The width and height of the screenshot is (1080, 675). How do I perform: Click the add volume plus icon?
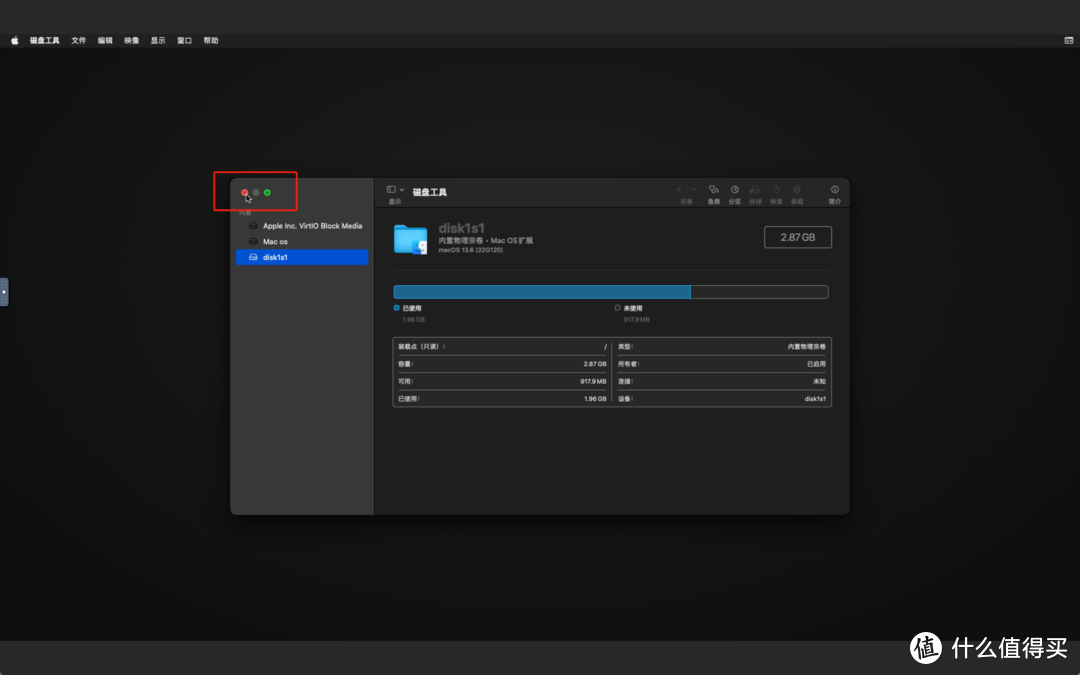click(679, 189)
